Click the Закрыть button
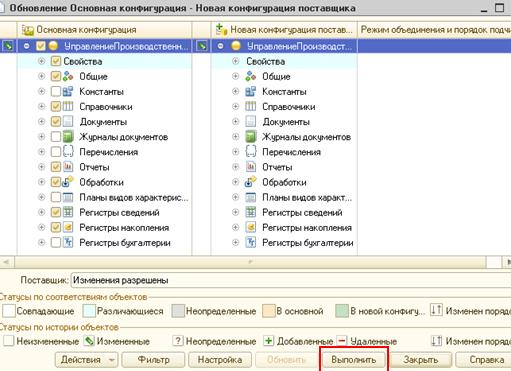Screen dimensions: 511x371 (x=421, y=360)
